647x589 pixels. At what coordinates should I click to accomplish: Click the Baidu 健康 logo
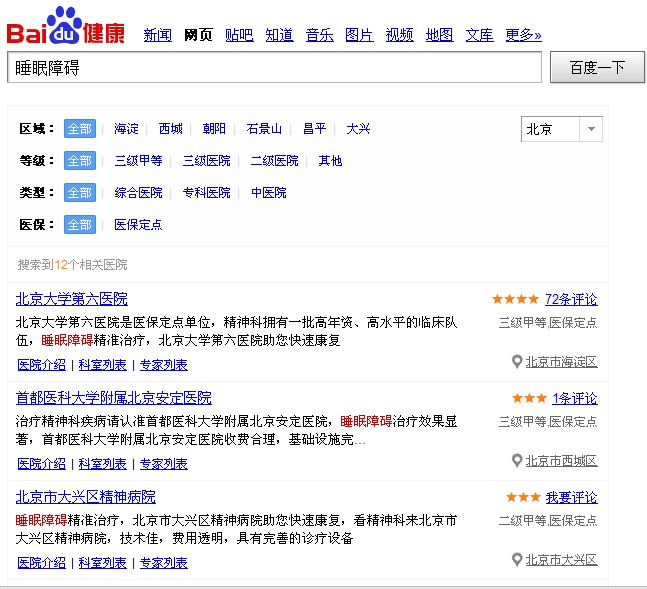(x=66, y=26)
